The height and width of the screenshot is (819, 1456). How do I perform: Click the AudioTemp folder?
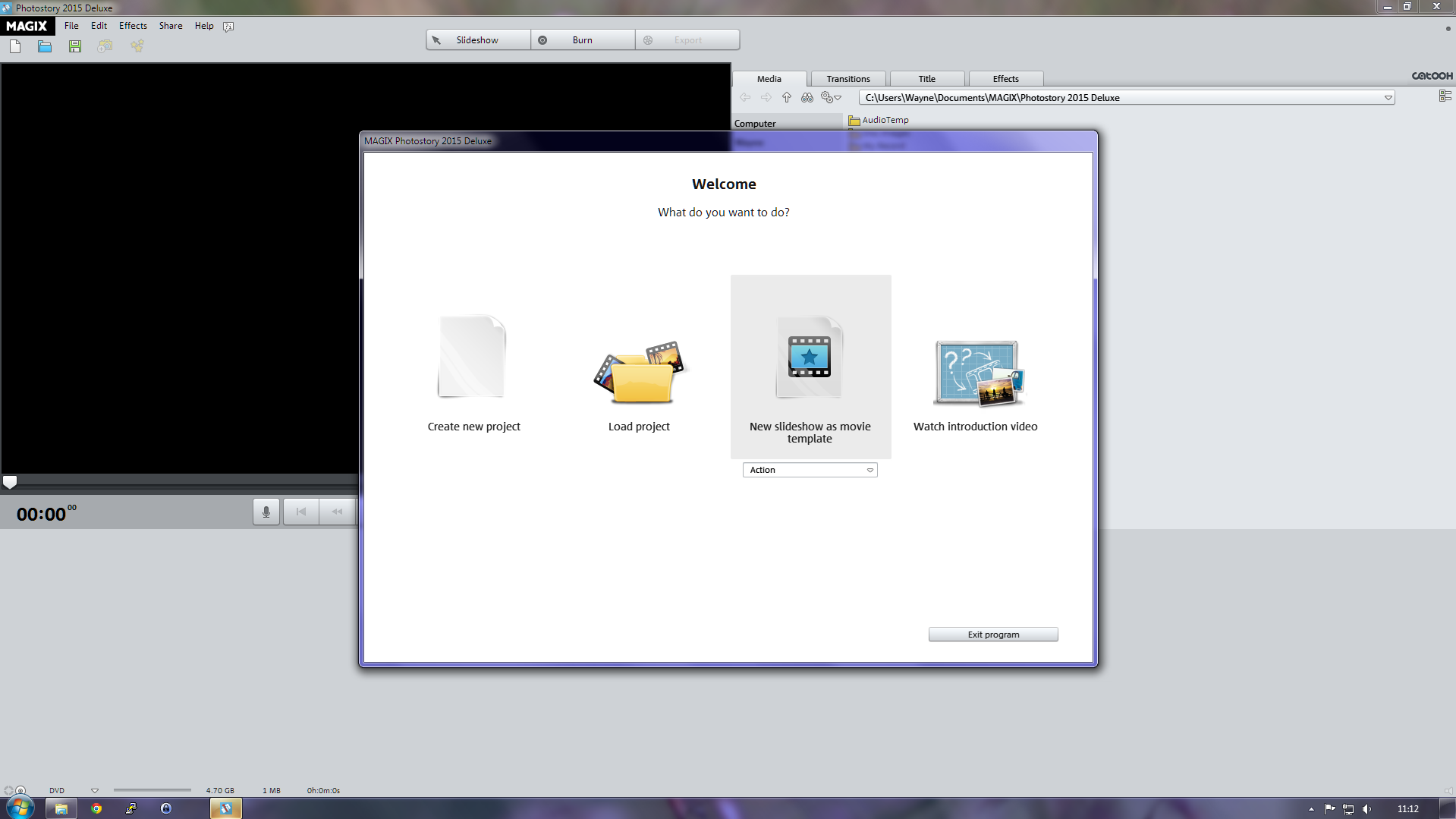(x=879, y=120)
